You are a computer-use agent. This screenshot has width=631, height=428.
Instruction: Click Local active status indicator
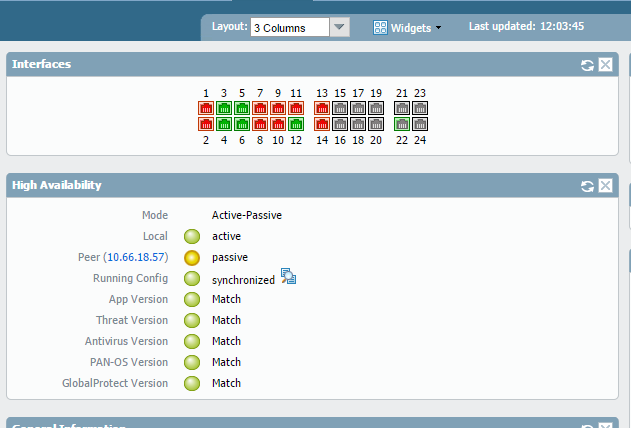click(192, 237)
